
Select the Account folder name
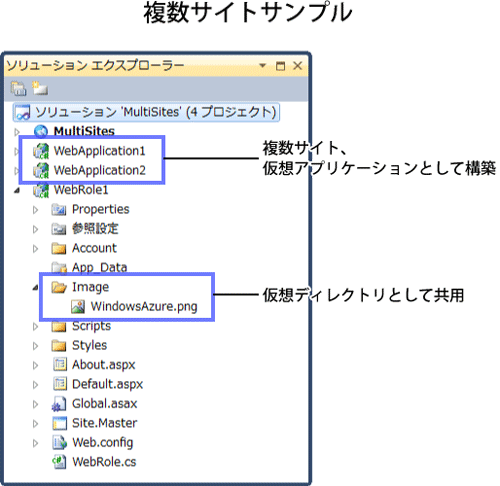pos(94,248)
